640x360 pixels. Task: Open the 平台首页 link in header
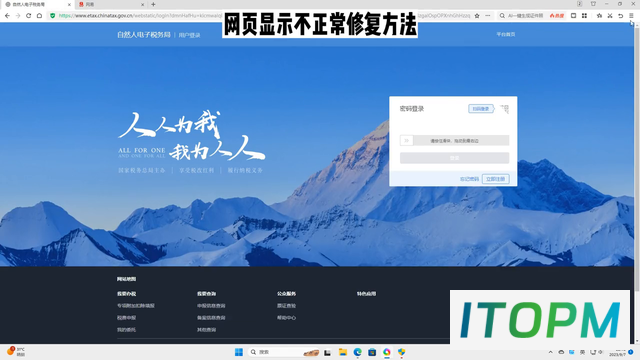click(x=505, y=34)
